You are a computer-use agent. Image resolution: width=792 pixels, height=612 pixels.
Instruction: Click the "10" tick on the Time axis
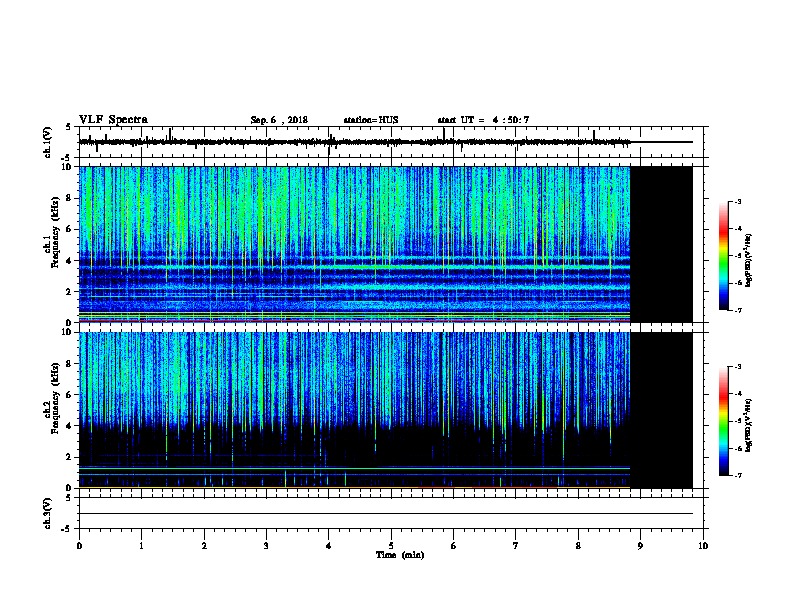(x=703, y=545)
